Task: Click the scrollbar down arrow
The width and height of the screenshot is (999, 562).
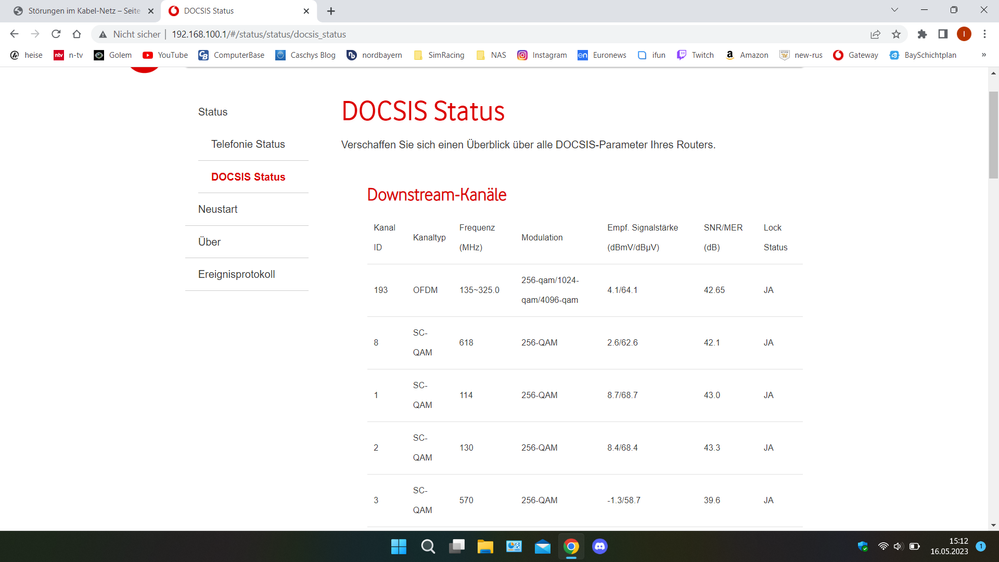Action: tap(993, 526)
